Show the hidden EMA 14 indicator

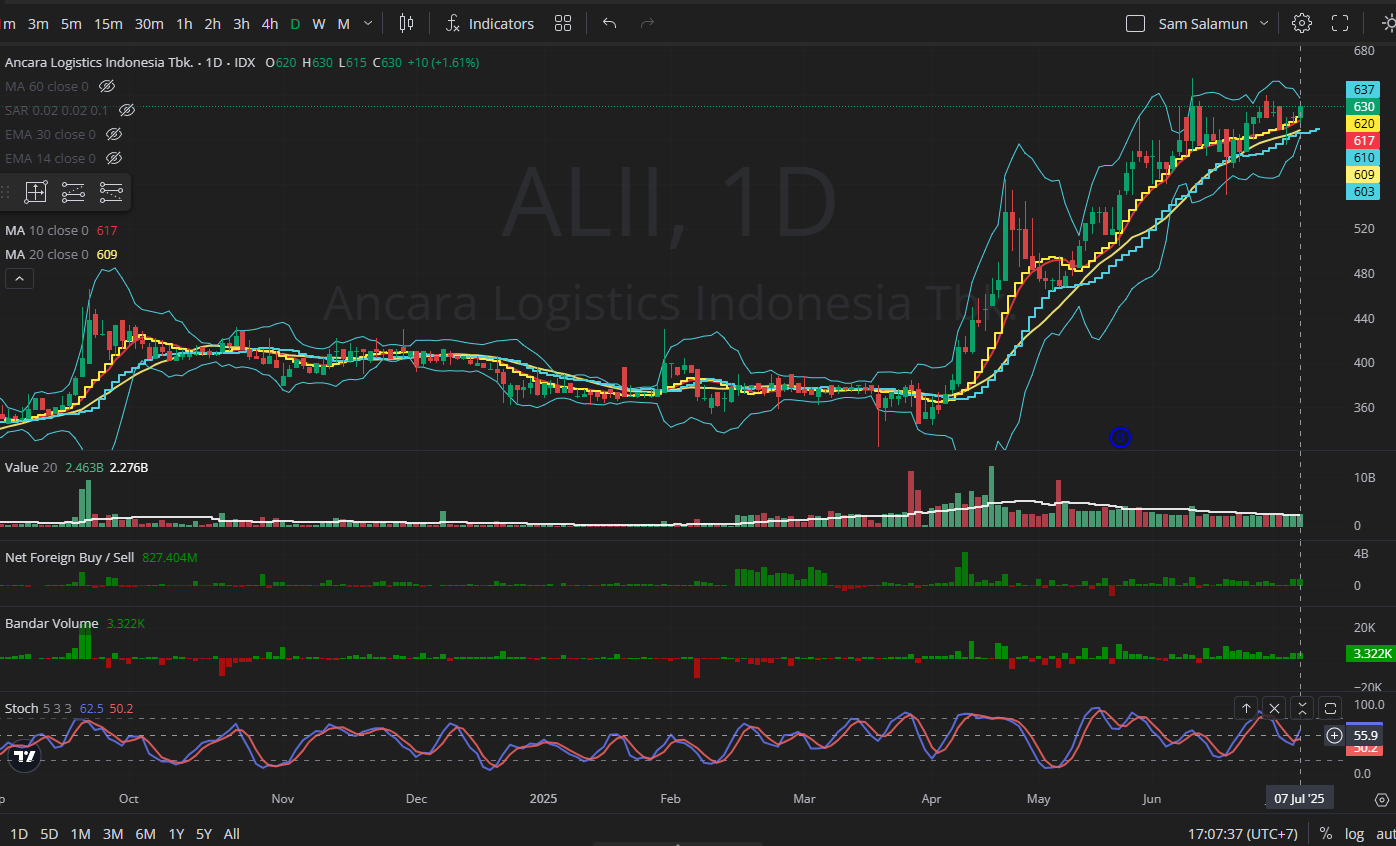[x=114, y=159]
